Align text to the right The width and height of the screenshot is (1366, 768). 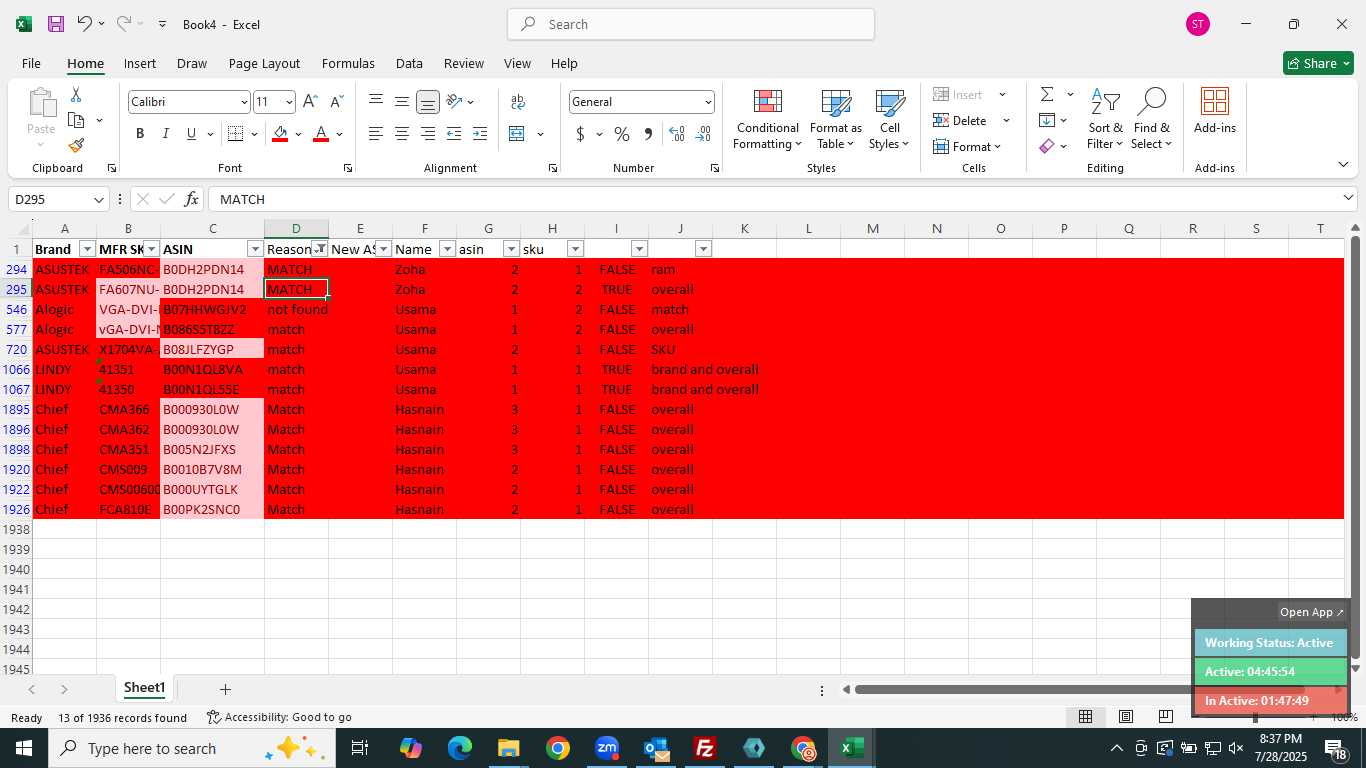pos(427,134)
